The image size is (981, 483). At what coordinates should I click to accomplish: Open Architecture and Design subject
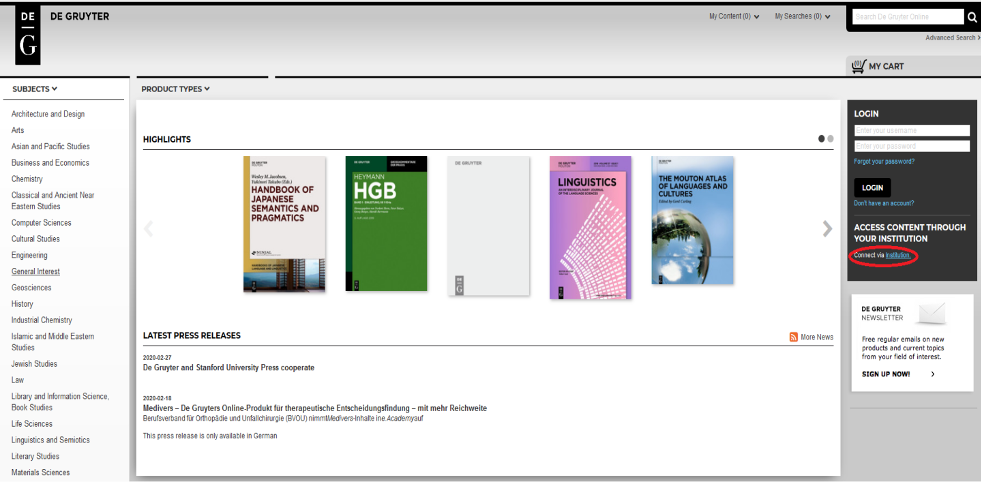point(48,114)
